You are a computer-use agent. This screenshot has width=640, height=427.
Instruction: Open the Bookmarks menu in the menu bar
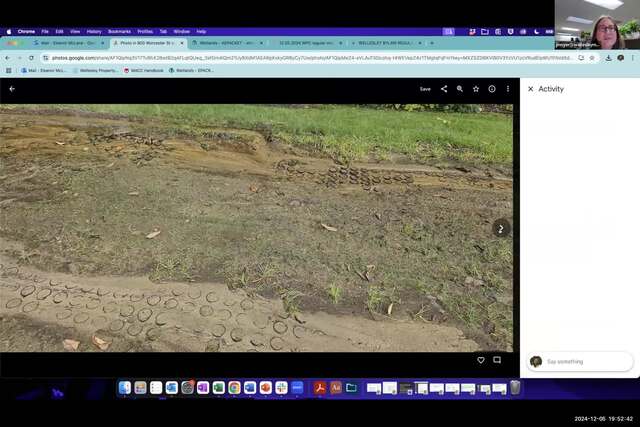(119, 31)
